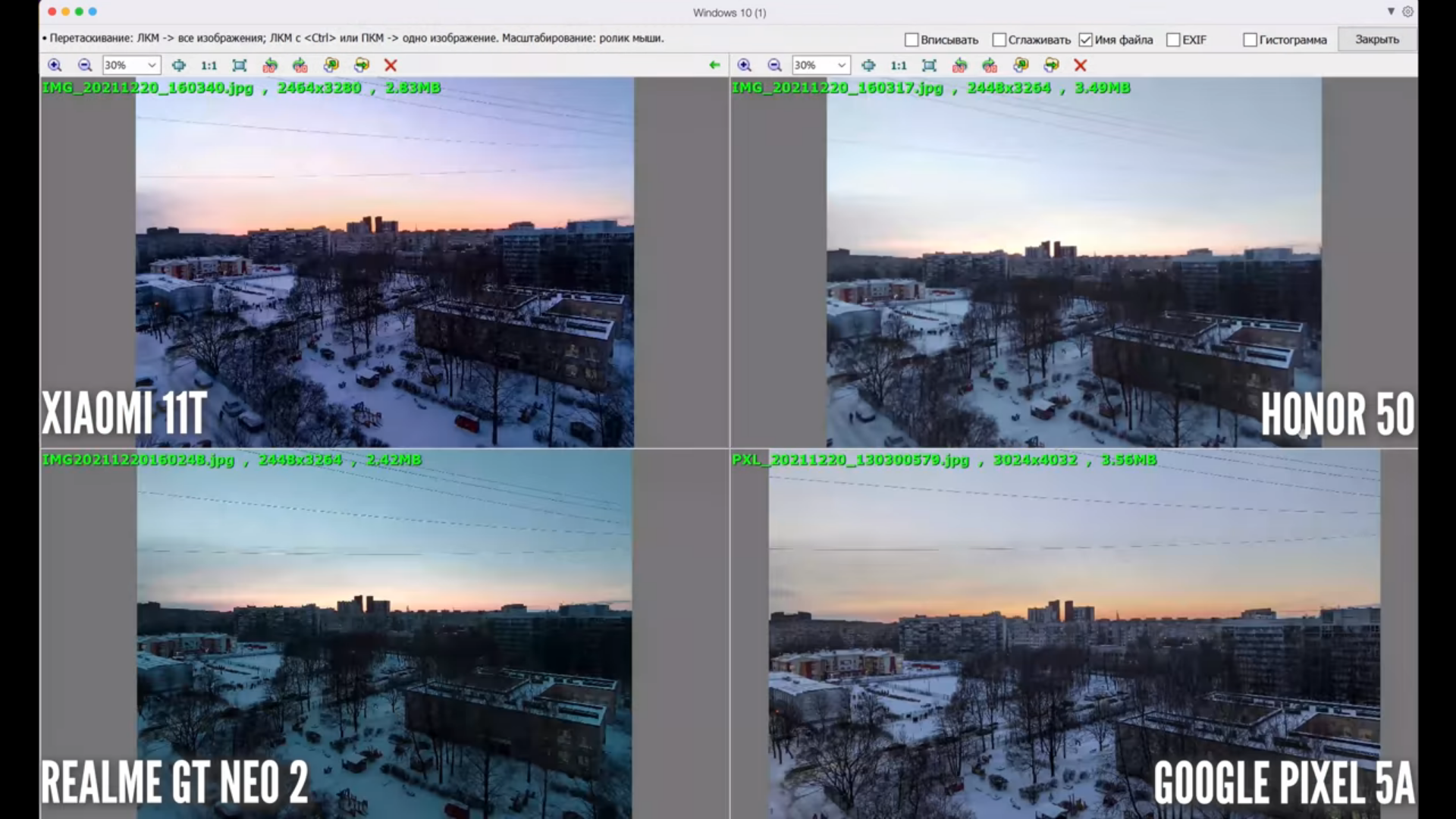The image size is (1456, 819).
Task: Rotate left pane image 90° counterclockwise
Action: [270, 65]
